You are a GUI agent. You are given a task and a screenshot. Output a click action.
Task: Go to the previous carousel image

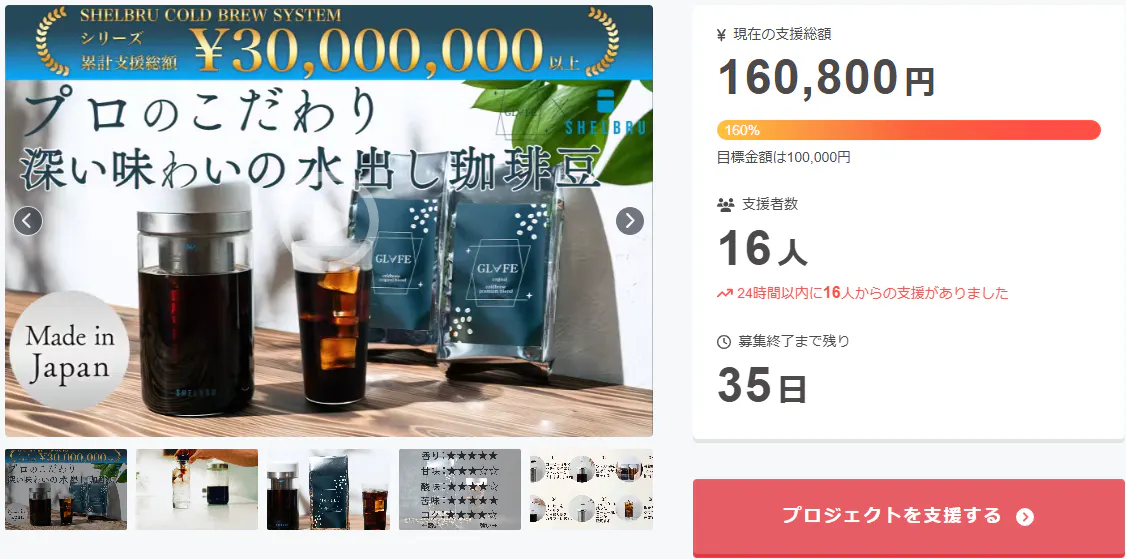point(28,221)
